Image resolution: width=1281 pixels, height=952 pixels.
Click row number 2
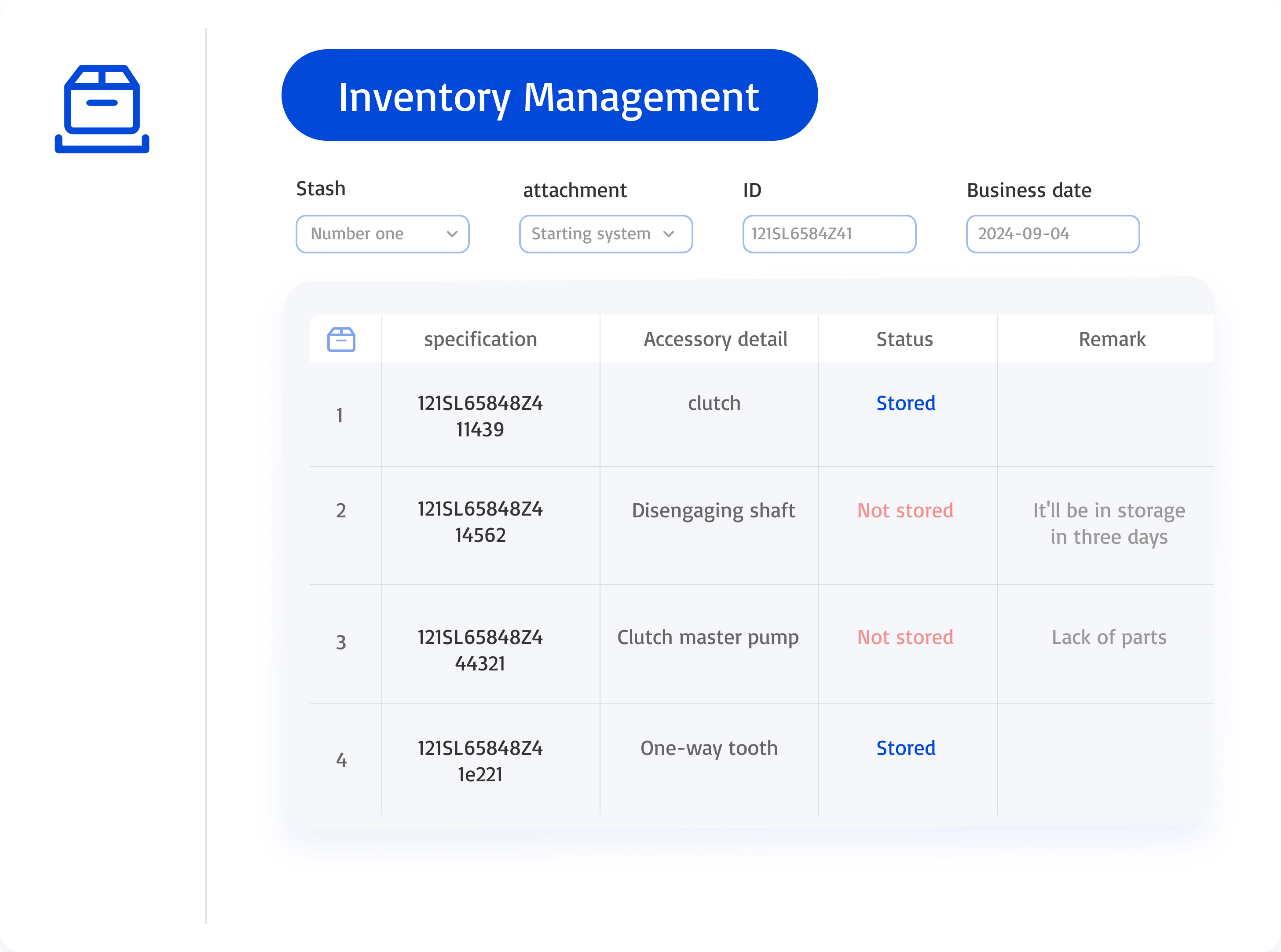(x=341, y=511)
